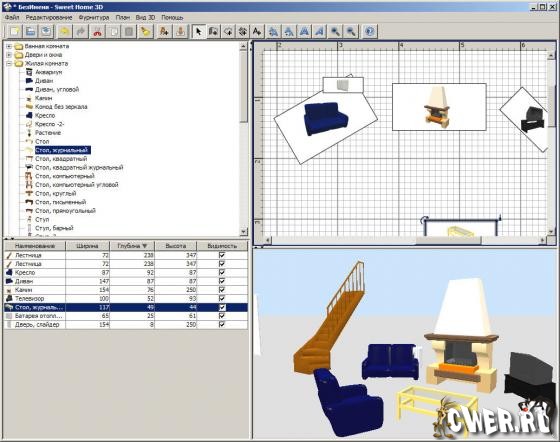Choose the Create walls tool
This screenshot has height=442, width=560.
(214, 32)
